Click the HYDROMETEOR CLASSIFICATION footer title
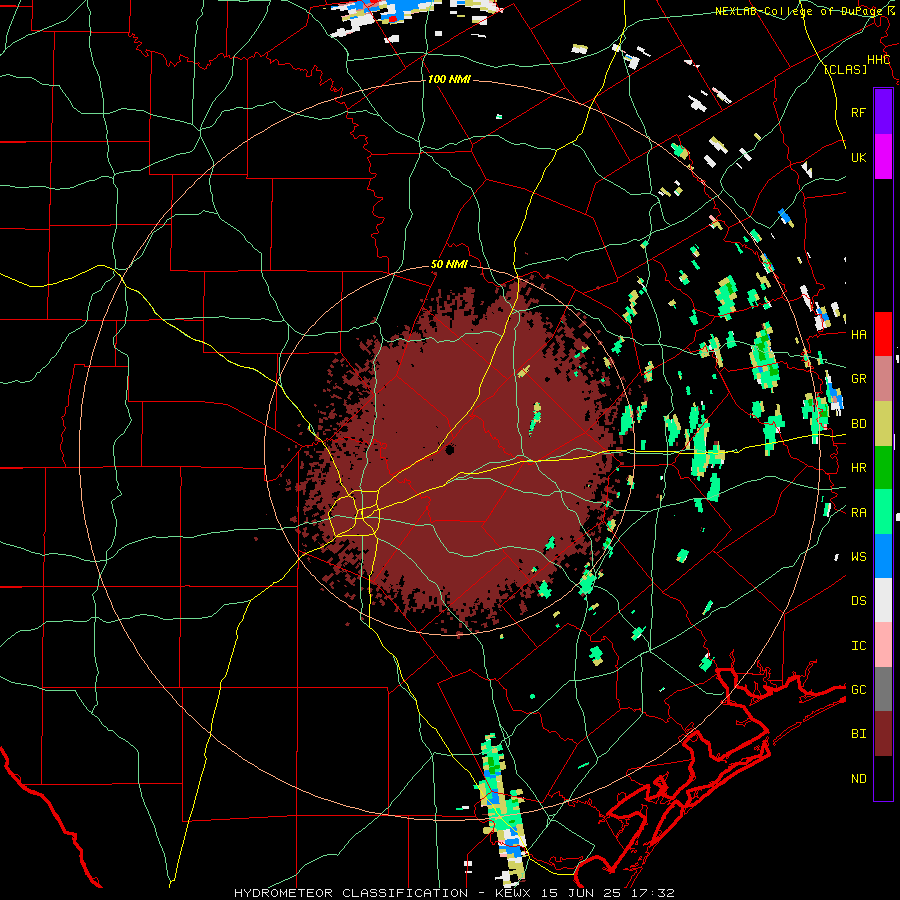Image resolution: width=900 pixels, height=900 pixels. [351, 893]
